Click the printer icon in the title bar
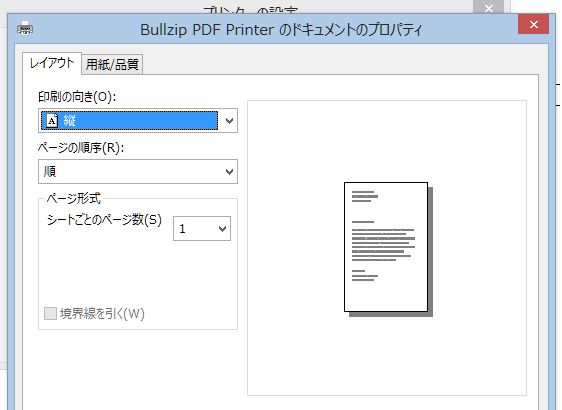The image size is (562, 410). (x=25, y=28)
